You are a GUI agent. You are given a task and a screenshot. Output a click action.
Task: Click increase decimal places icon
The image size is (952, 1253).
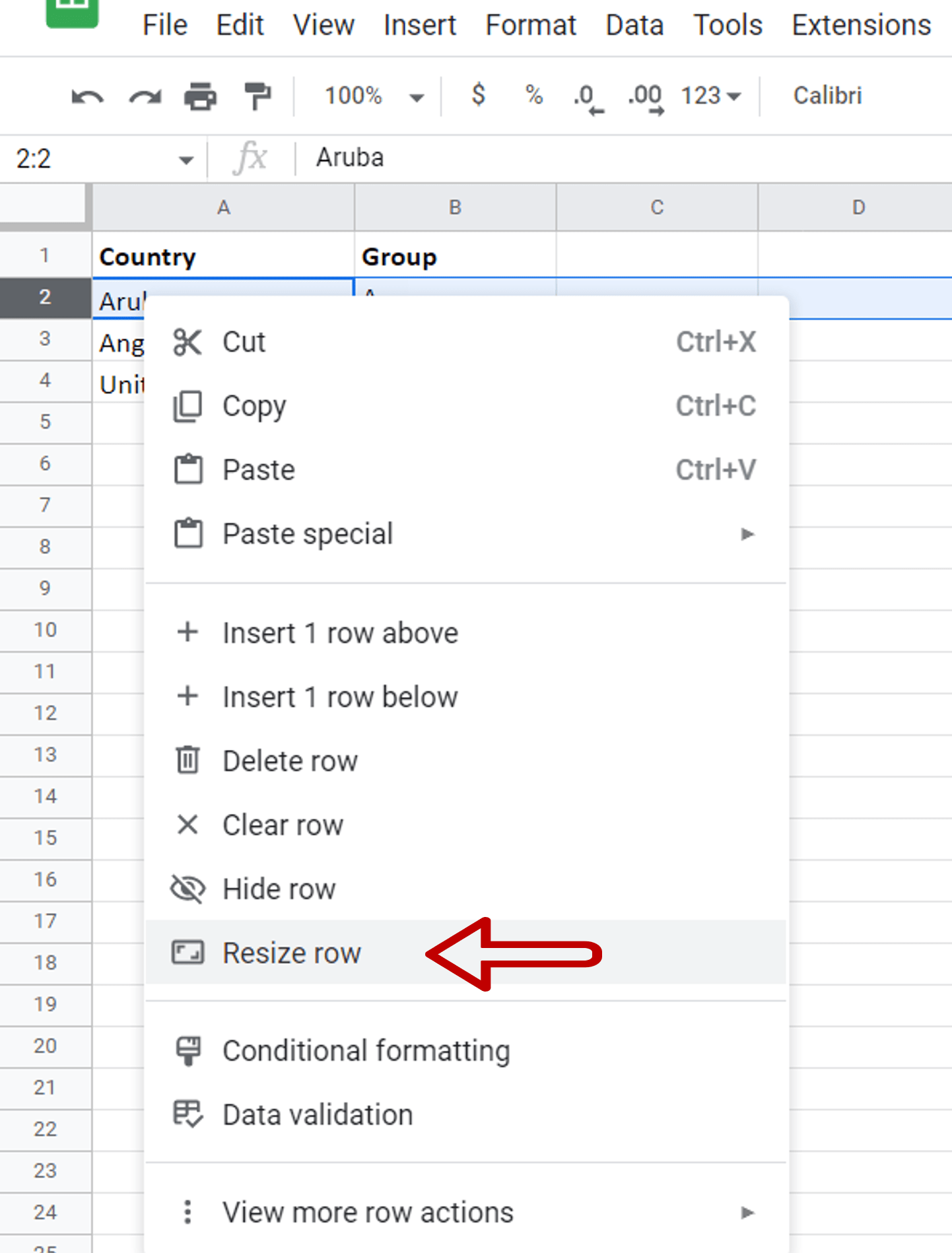pyautogui.click(x=644, y=96)
